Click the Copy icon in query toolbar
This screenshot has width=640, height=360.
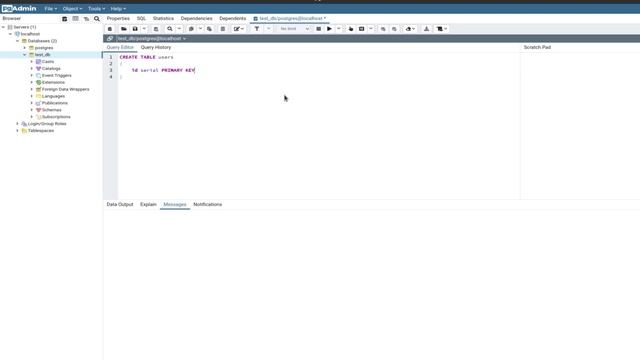(x=191, y=29)
